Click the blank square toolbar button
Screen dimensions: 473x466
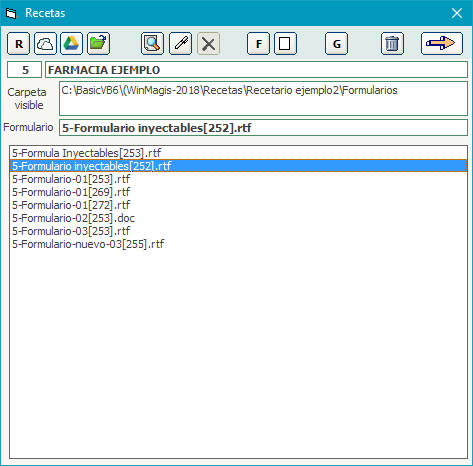[285, 44]
